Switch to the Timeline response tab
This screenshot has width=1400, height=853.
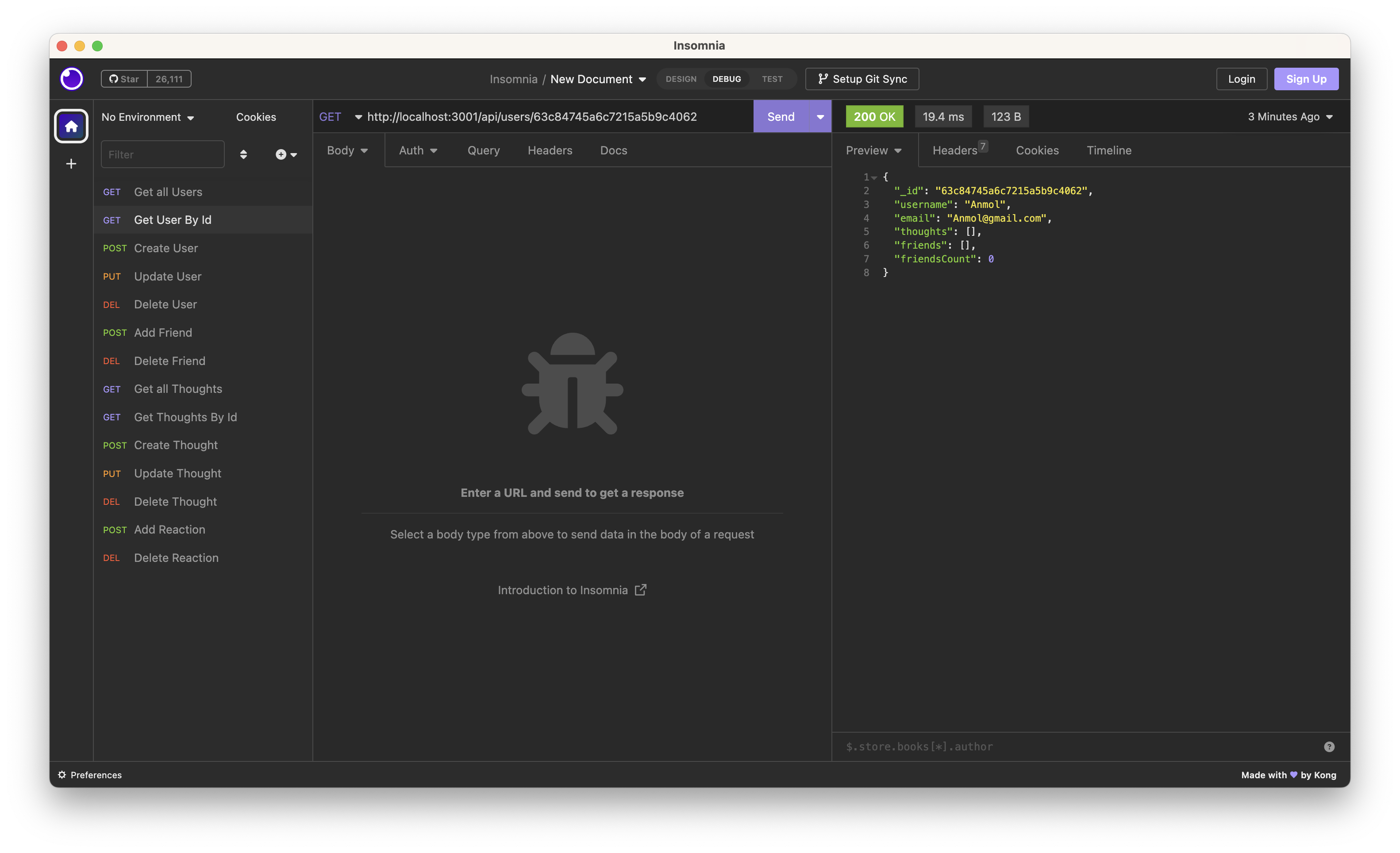pyautogui.click(x=1108, y=150)
